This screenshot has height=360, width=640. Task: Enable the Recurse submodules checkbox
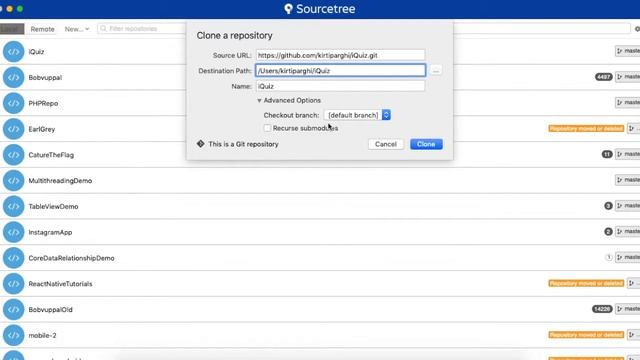267,128
